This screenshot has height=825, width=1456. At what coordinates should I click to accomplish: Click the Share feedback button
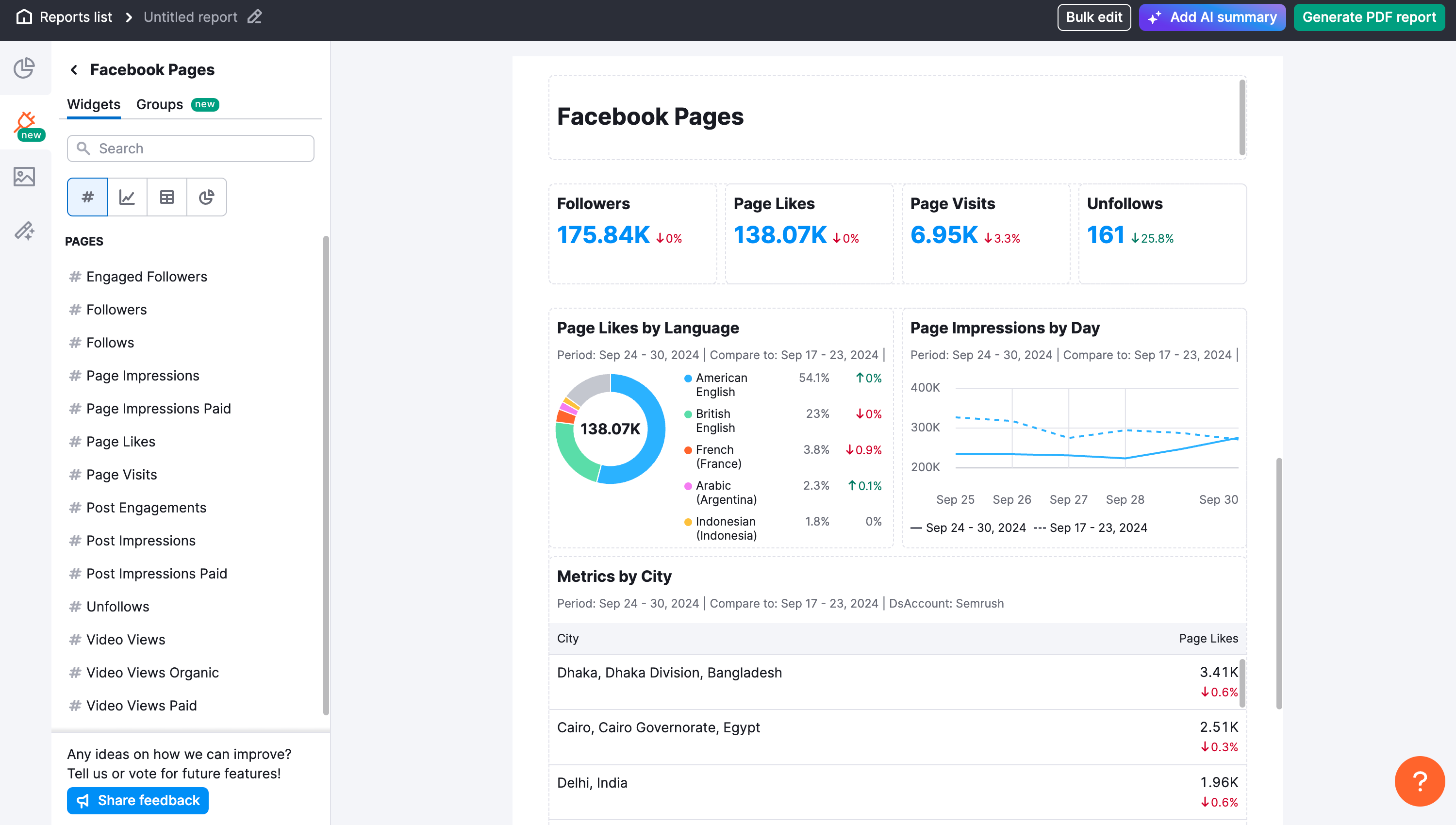[137, 800]
